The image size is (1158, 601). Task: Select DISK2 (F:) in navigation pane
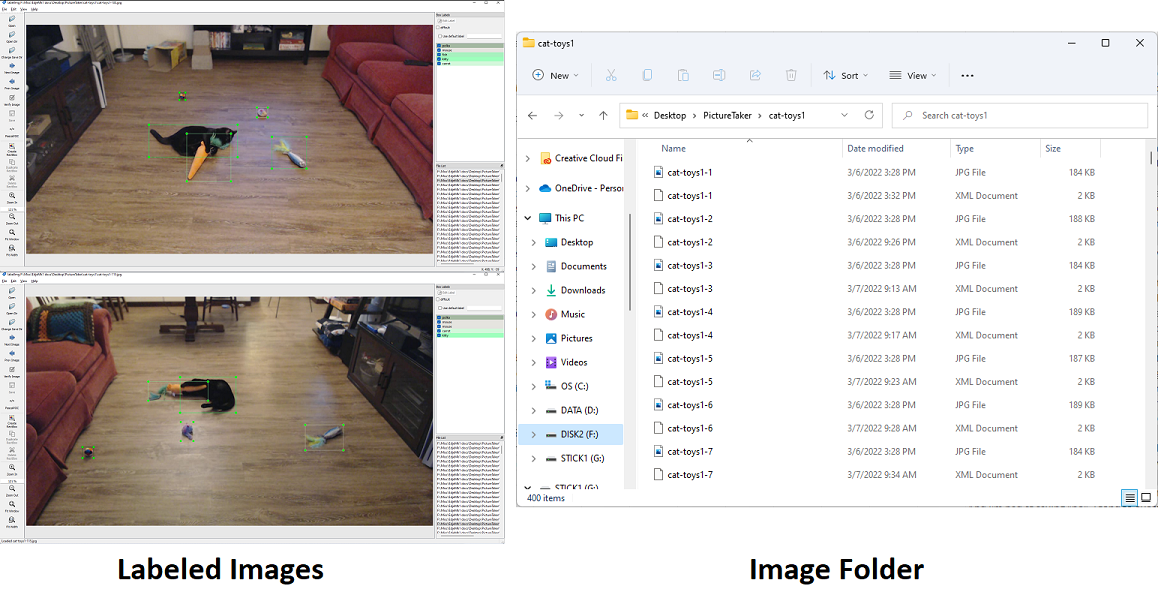click(571, 434)
